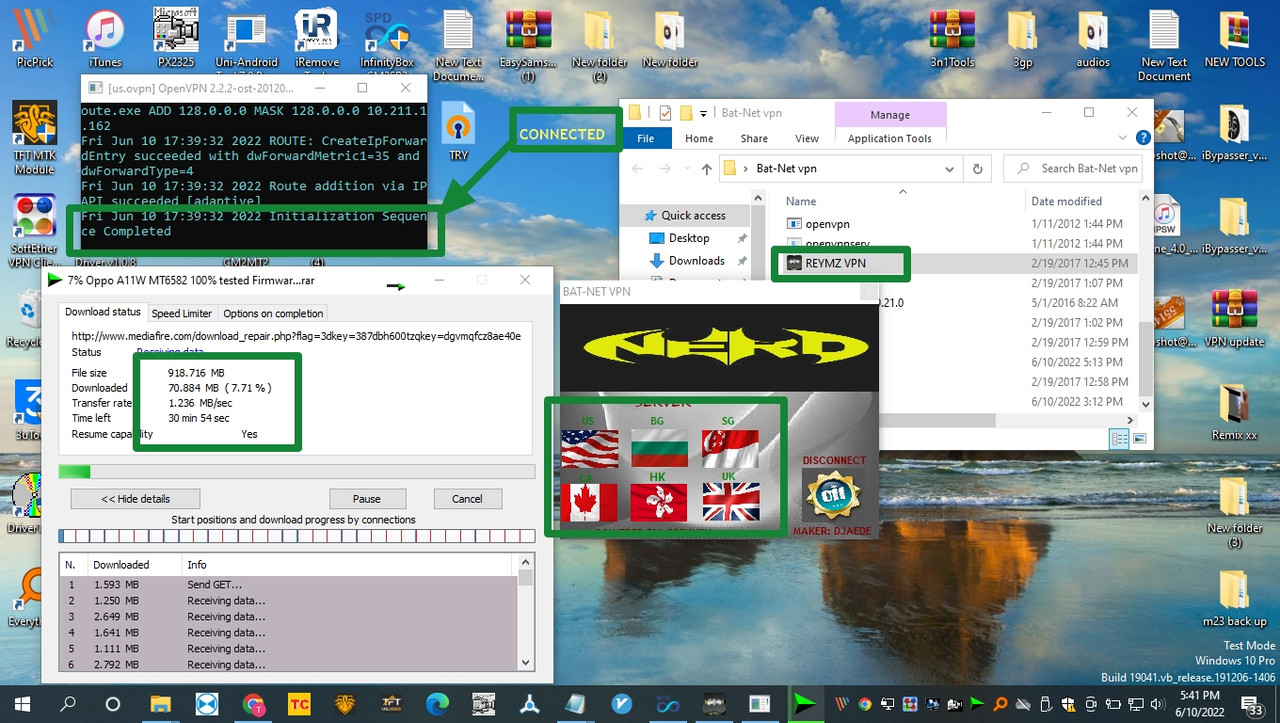This screenshot has height=723, width=1280.
Task: Open Desktop in the navigation pane
Action: point(689,238)
